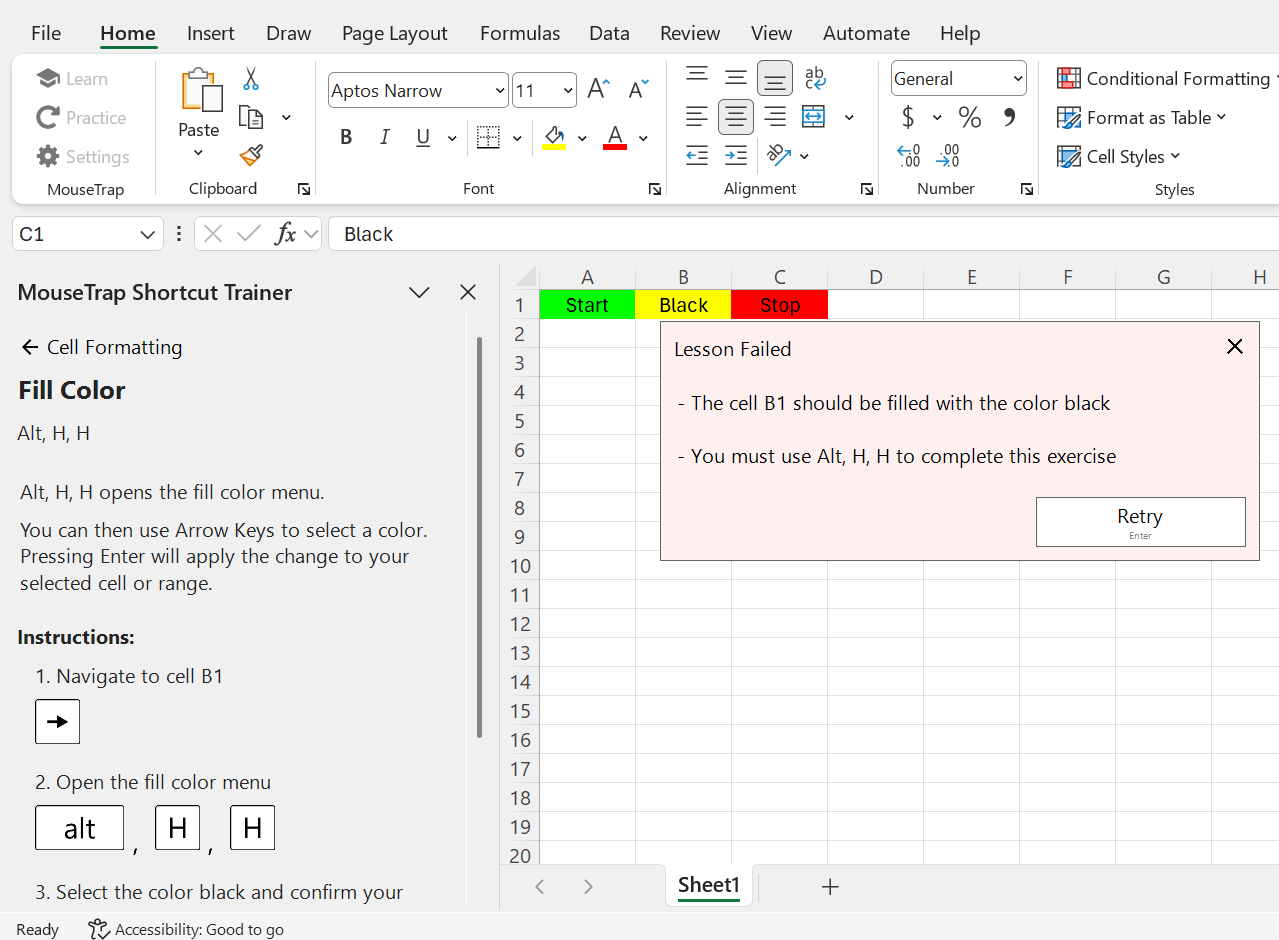Click the red Font Color swatch
This screenshot has height=940, width=1279.
613,137
